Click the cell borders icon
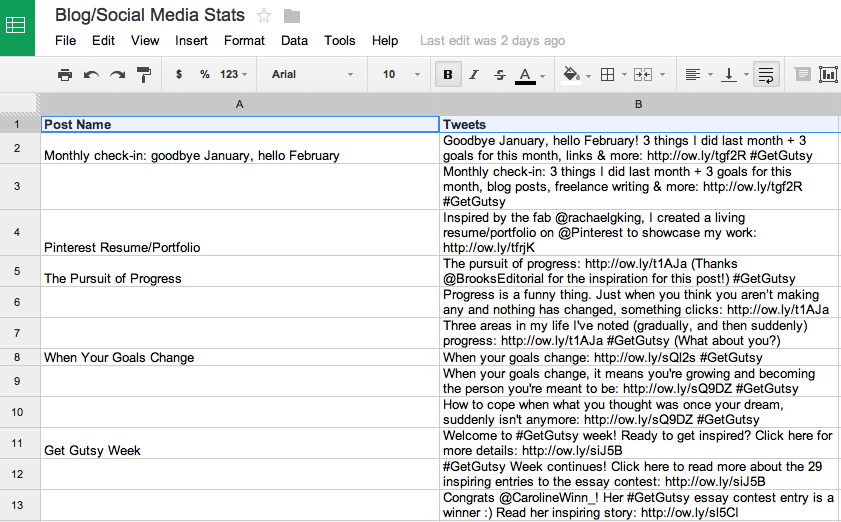The image size is (841, 522). coord(608,75)
